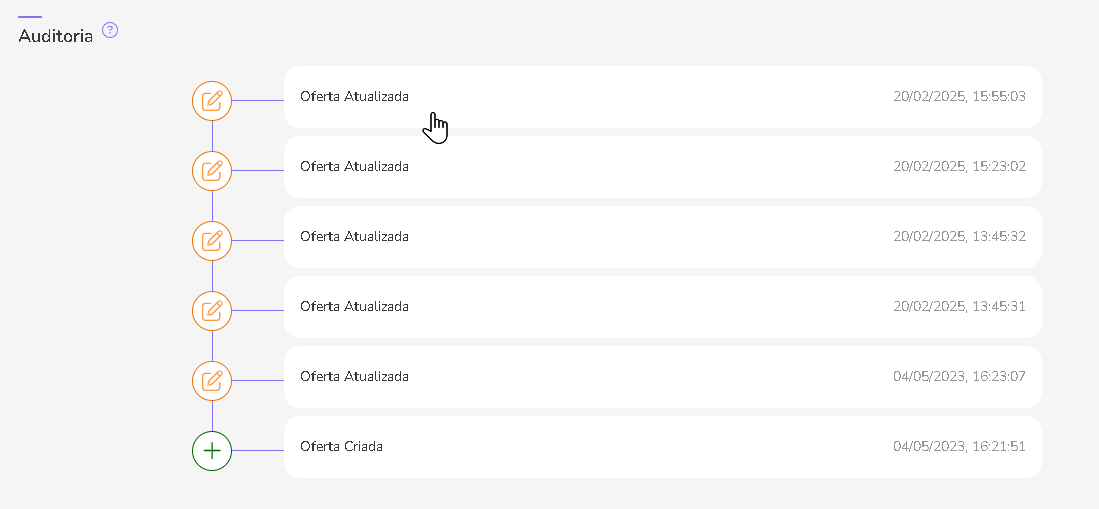Open the Oferta Atualizada label from 04/05/2023

point(354,377)
